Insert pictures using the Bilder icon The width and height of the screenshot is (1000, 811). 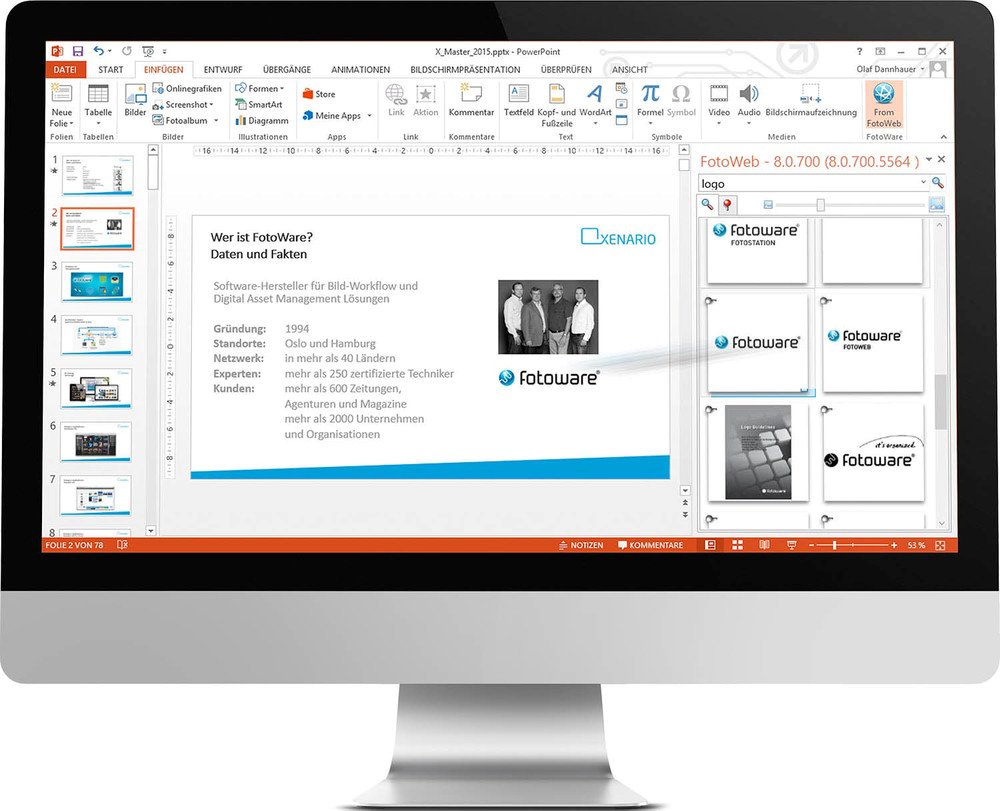(135, 101)
